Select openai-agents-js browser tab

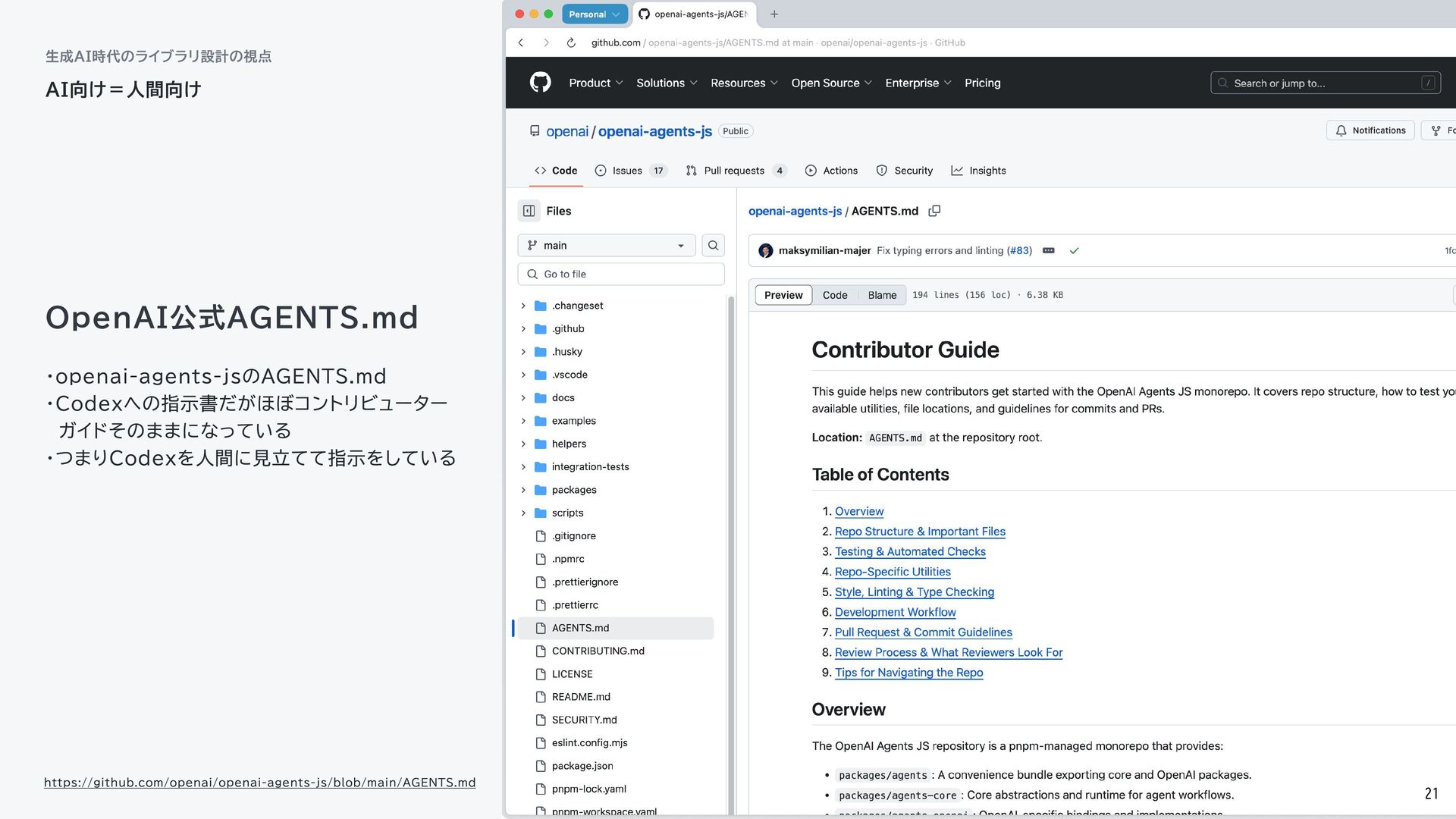click(694, 14)
